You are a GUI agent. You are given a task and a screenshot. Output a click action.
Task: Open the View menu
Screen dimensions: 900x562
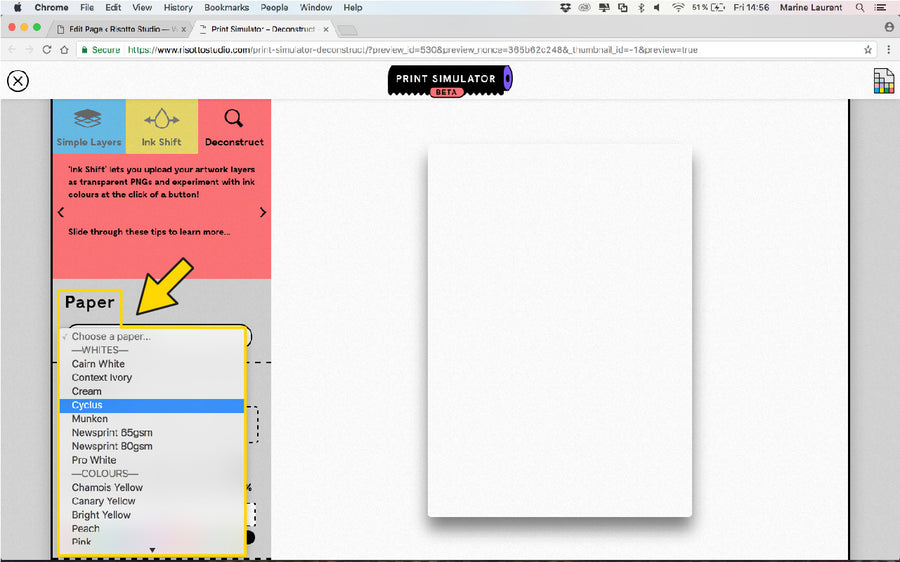click(142, 7)
